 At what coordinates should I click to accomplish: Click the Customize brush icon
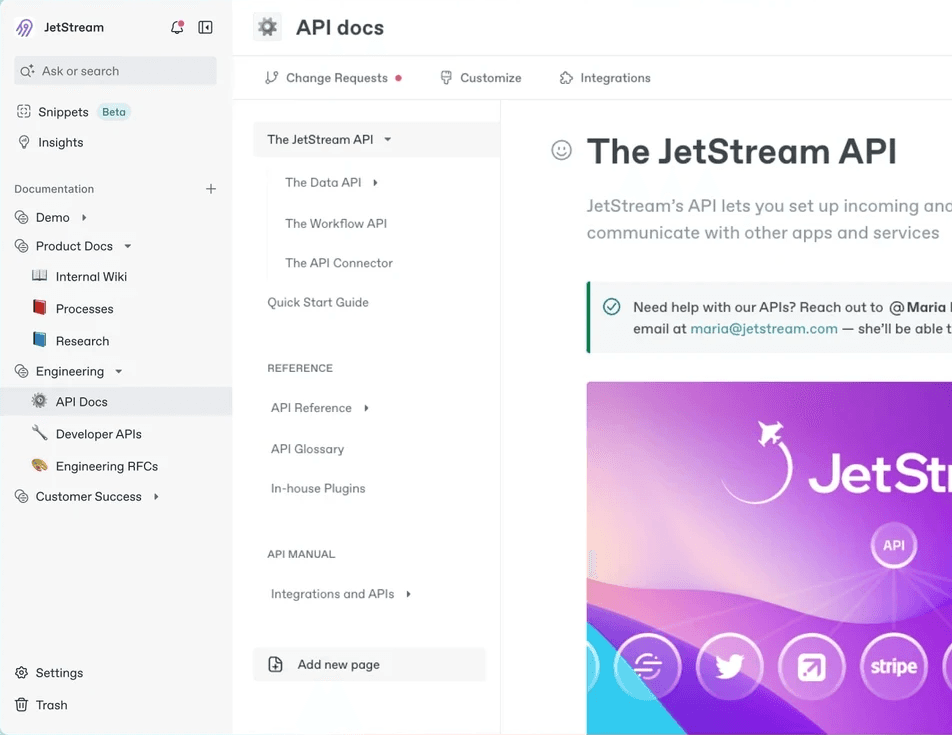(x=446, y=78)
